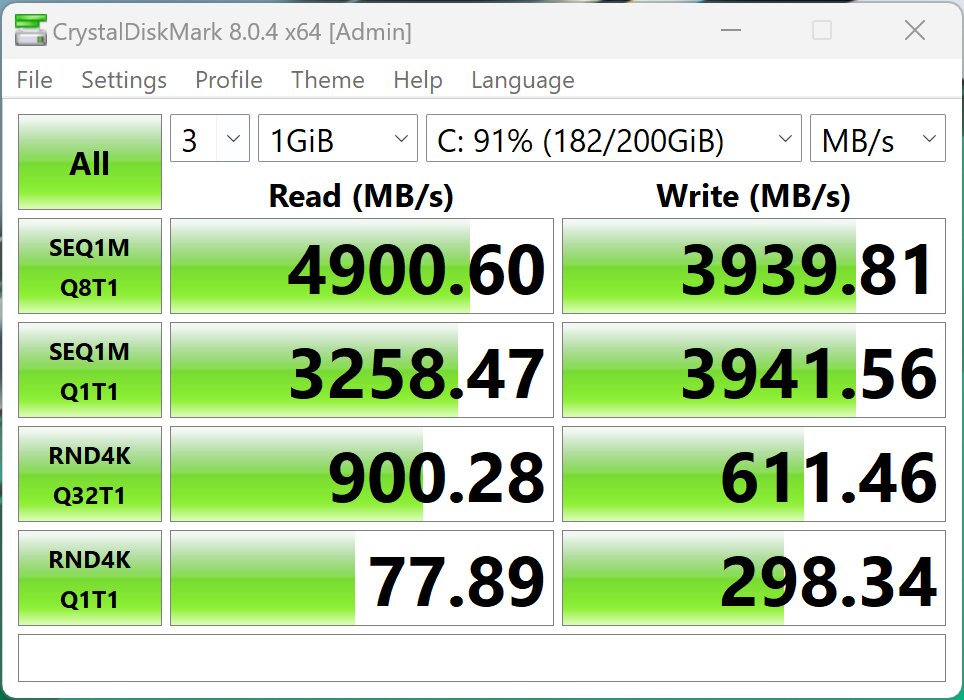Start the RND4K Q32T1 test

[90, 474]
